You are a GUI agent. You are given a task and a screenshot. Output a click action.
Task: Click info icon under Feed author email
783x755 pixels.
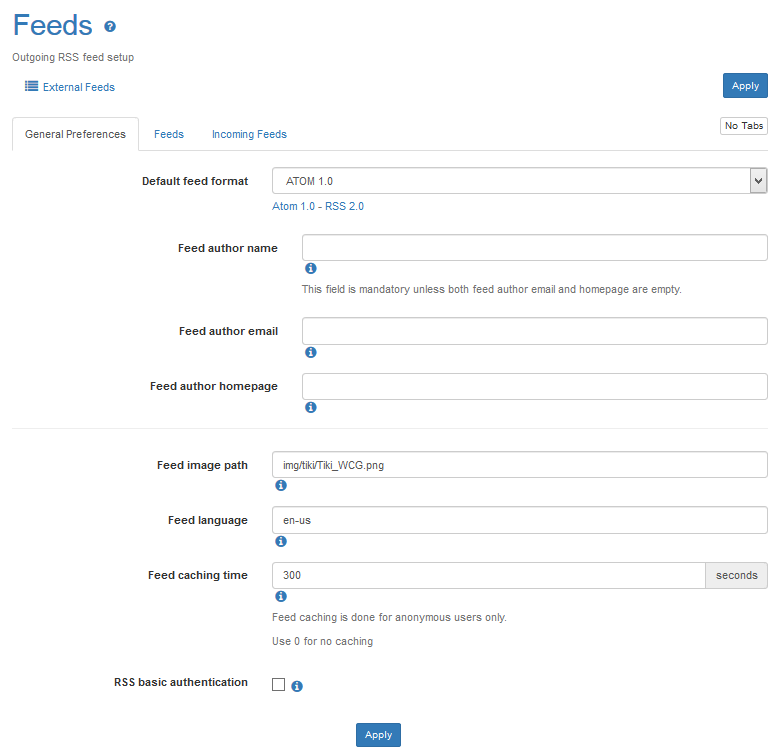click(310, 352)
